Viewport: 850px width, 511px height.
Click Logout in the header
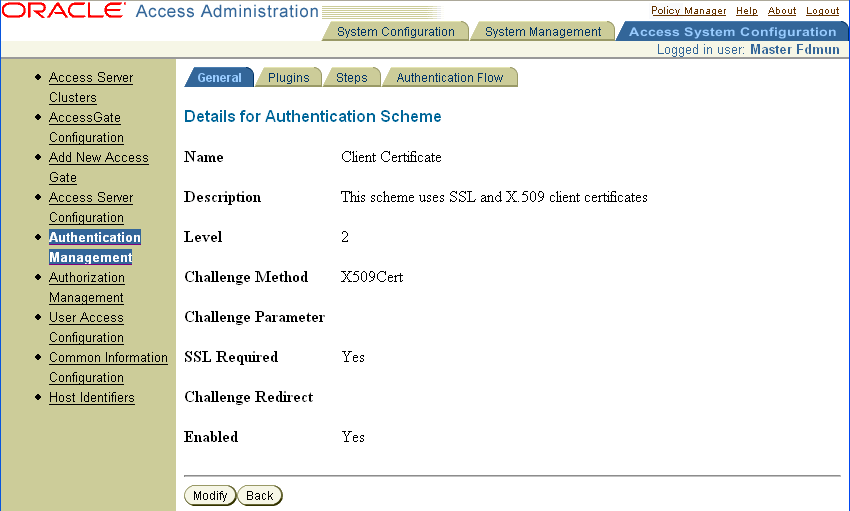click(x=822, y=11)
